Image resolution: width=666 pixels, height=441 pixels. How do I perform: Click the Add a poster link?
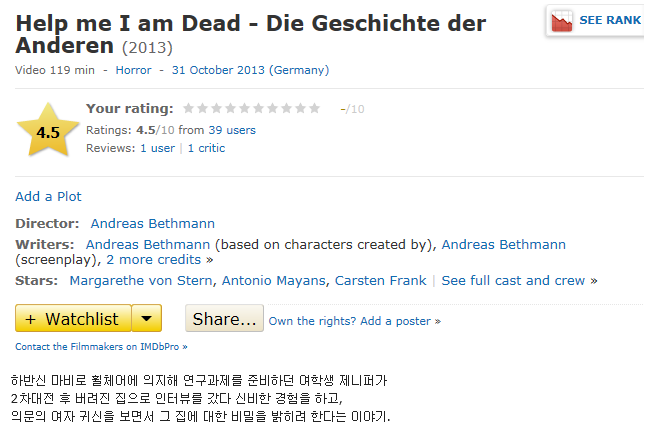(x=396, y=321)
